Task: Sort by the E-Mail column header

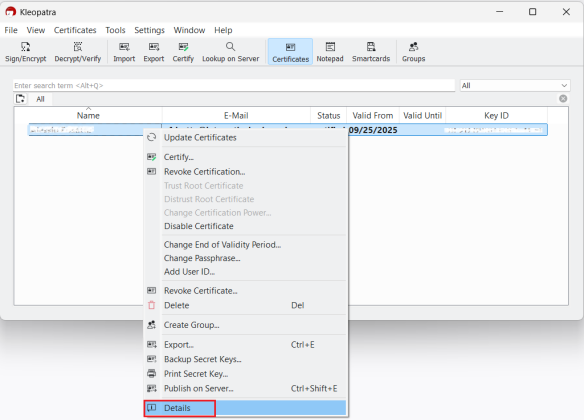Action: 236,116
